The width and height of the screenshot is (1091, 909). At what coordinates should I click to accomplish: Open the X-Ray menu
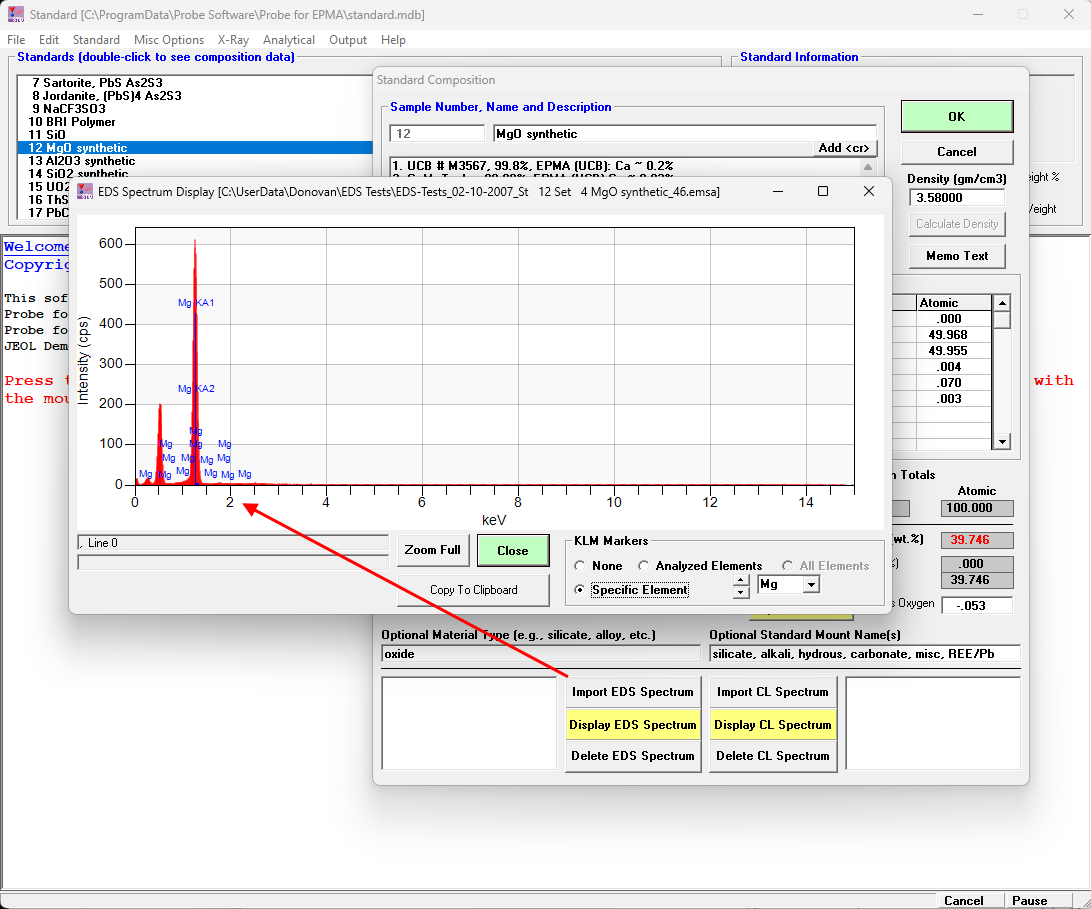233,40
